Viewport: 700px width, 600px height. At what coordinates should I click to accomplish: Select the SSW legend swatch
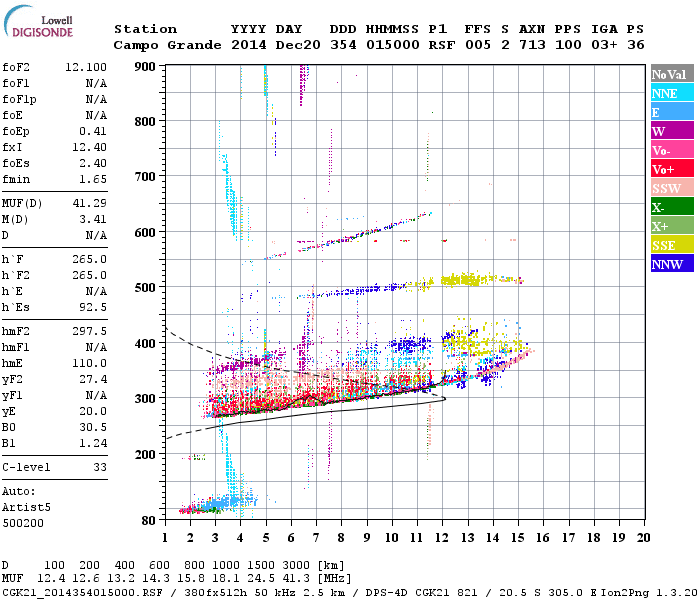pos(672,188)
